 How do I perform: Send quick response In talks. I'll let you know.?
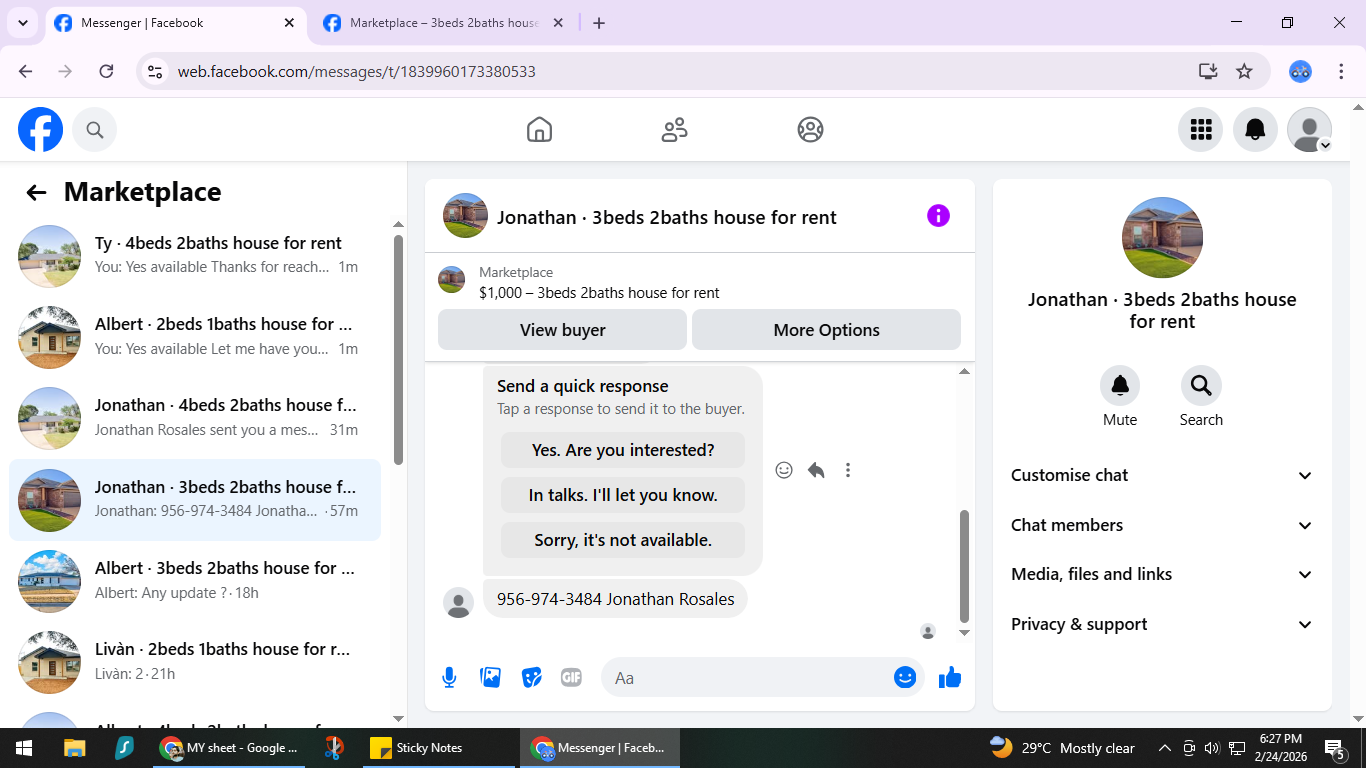point(623,495)
